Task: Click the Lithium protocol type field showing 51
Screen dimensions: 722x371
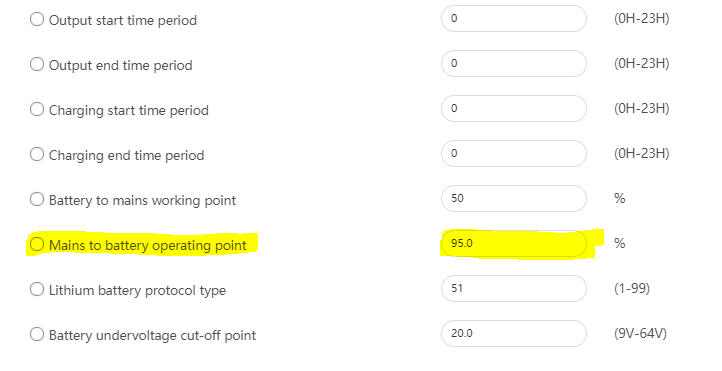Action: coord(514,289)
